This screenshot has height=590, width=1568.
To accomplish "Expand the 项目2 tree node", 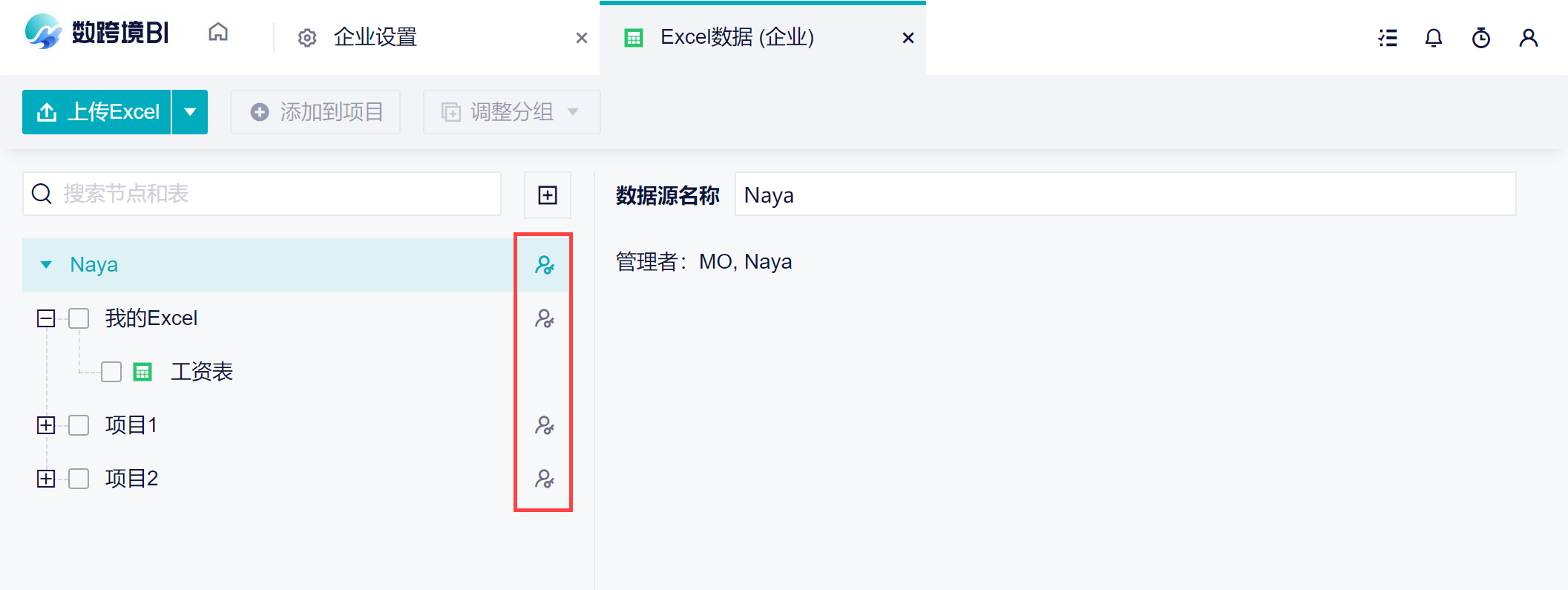I will [x=46, y=479].
